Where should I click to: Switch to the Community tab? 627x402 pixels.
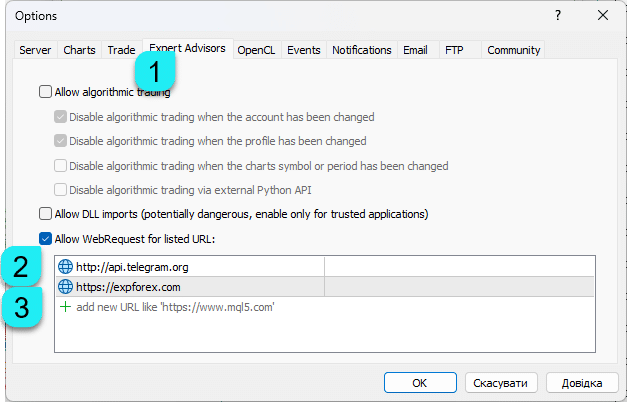point(513,50)
